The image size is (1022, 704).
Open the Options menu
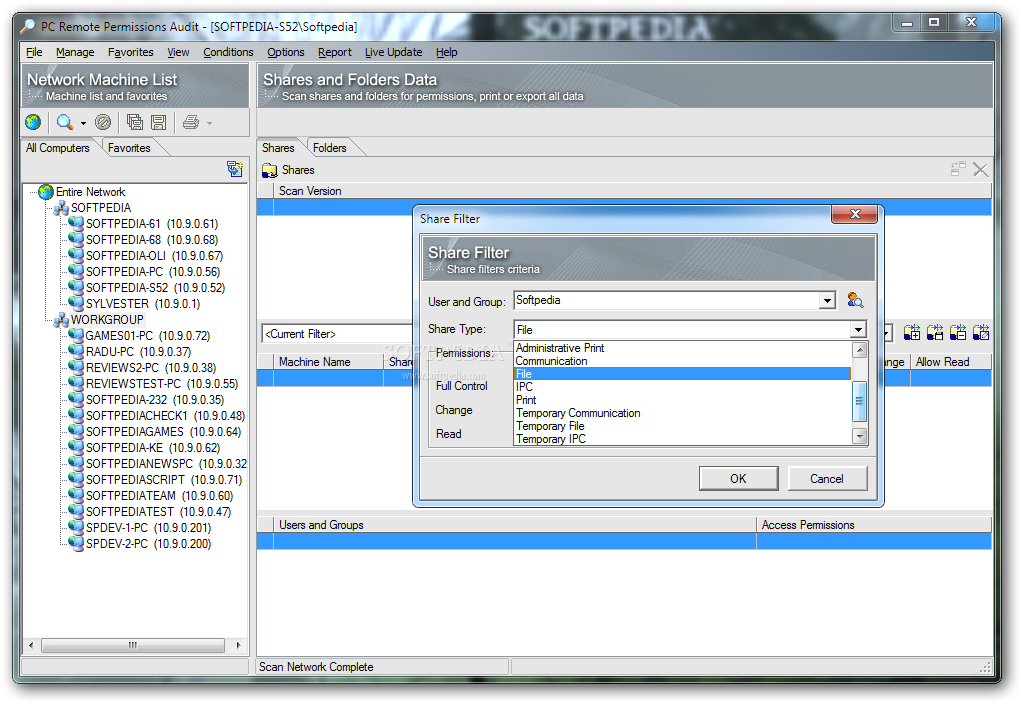(x=285, y=52)
